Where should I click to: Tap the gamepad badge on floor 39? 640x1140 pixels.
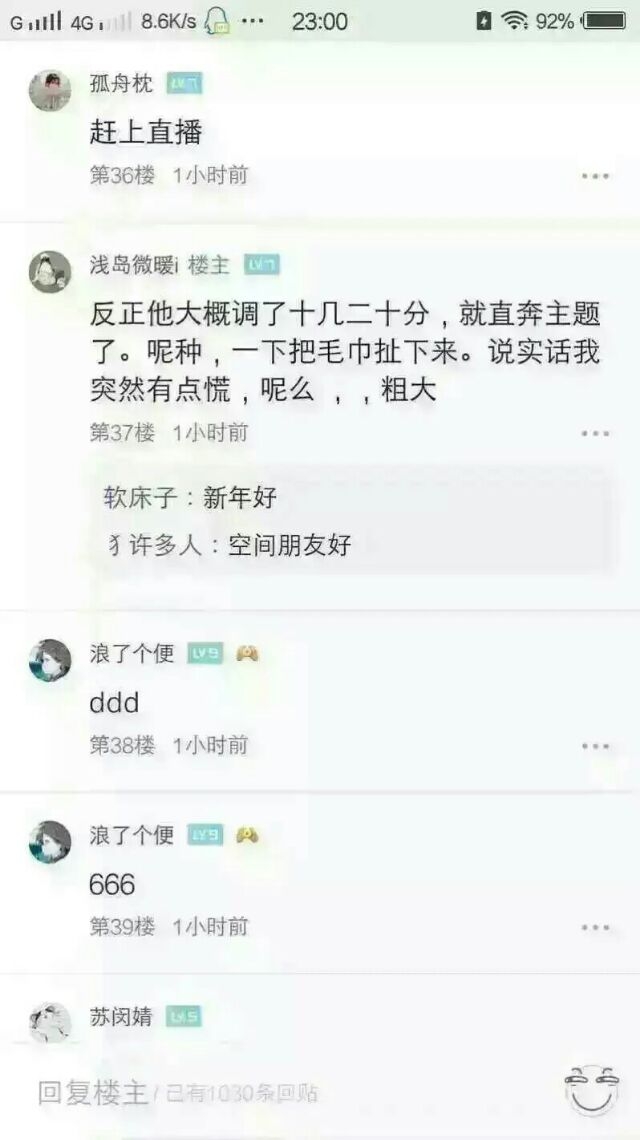[247, 835]
